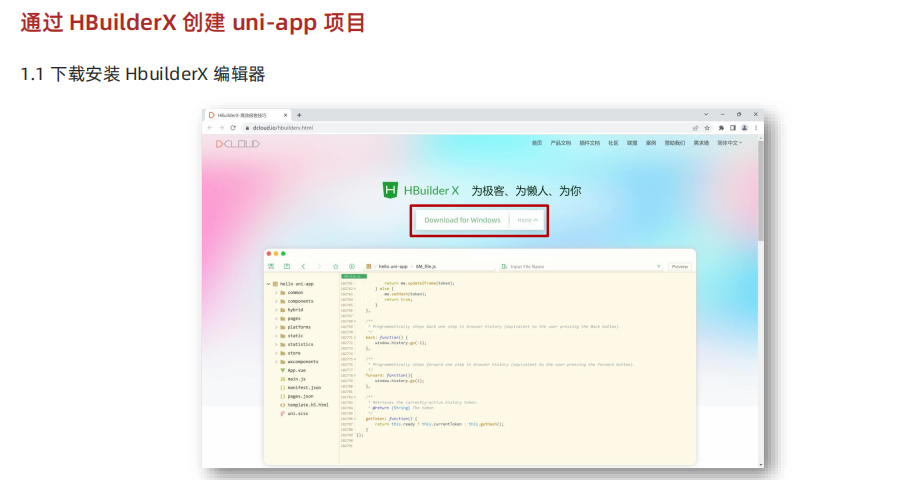Open the browser extensions puzzle icon
Image resolution: width=919 pixels, height=480 pixels.
(x=721, y=128)
